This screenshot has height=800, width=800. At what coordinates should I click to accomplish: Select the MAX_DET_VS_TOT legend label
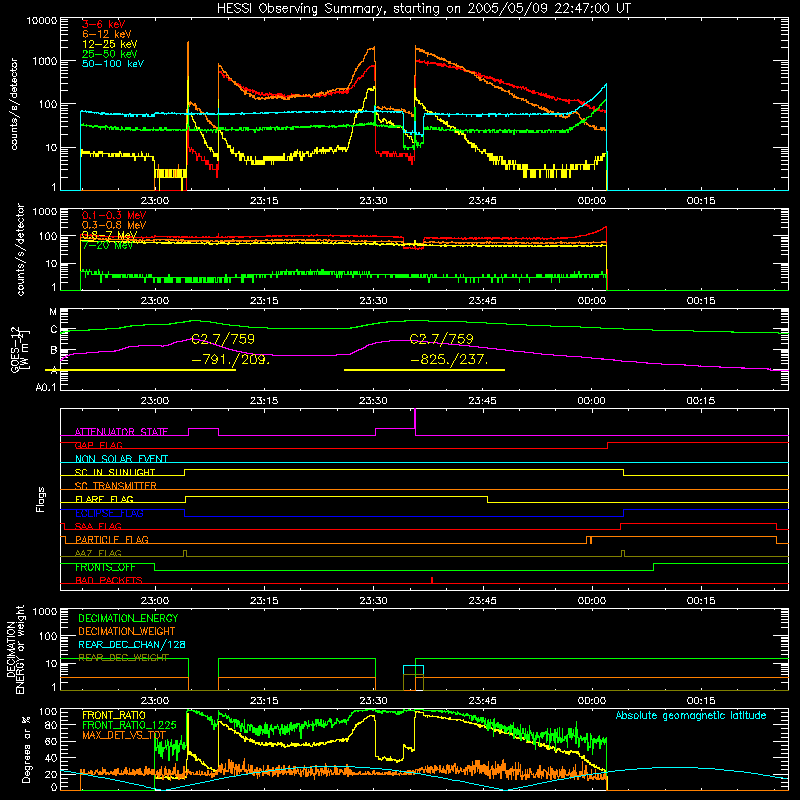click(x=124, y=735)
